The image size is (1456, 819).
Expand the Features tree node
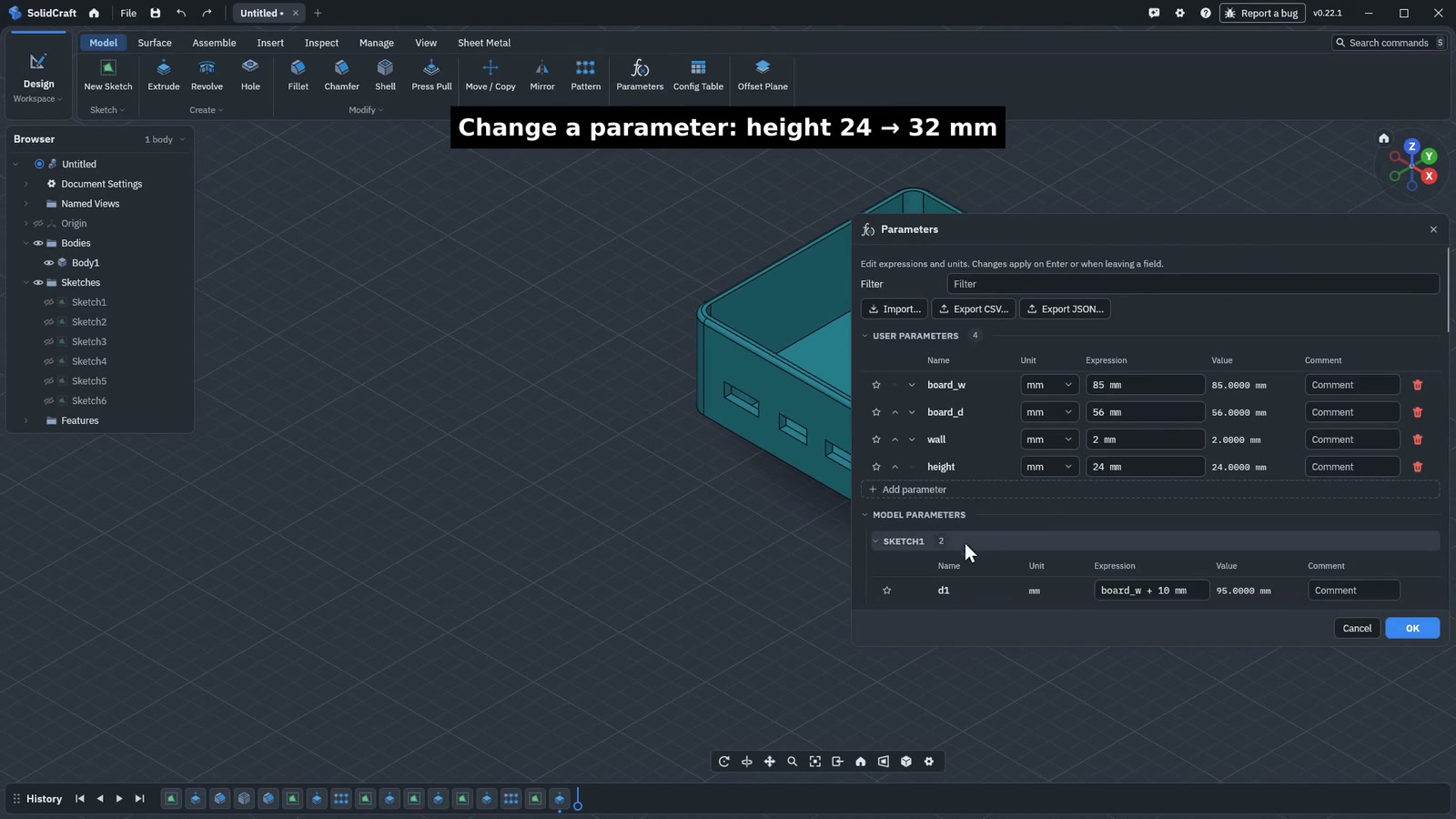(x=25, y=420)
